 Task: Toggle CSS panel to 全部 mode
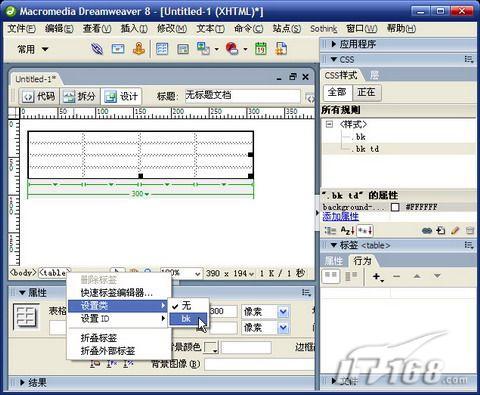point(337,92)
